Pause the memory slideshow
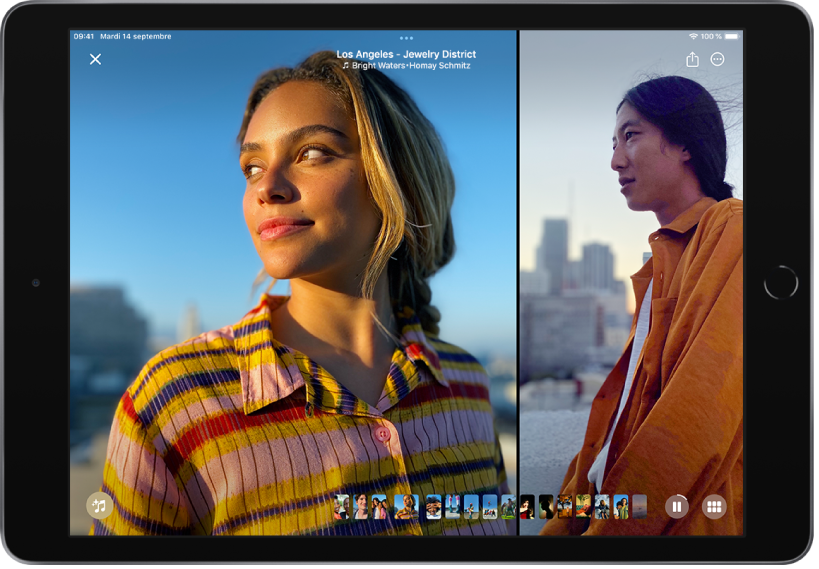 (677, 506)
